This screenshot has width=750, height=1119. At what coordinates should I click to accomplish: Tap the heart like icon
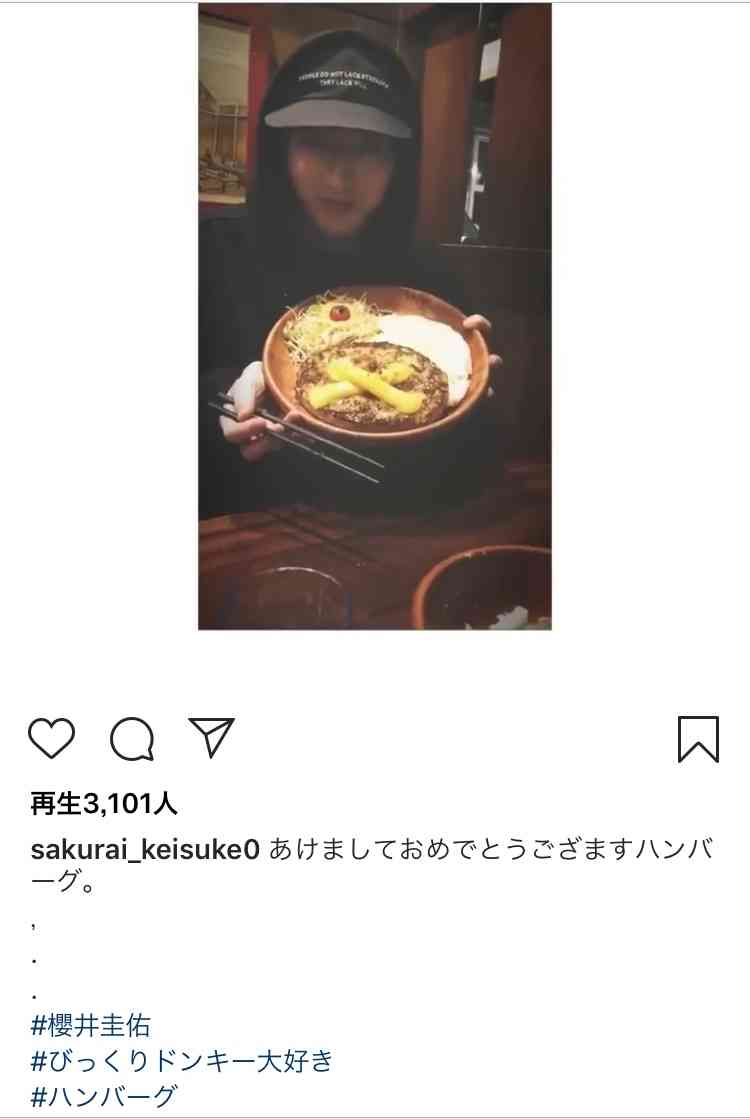pyautogui.click(x=51, y=738)
